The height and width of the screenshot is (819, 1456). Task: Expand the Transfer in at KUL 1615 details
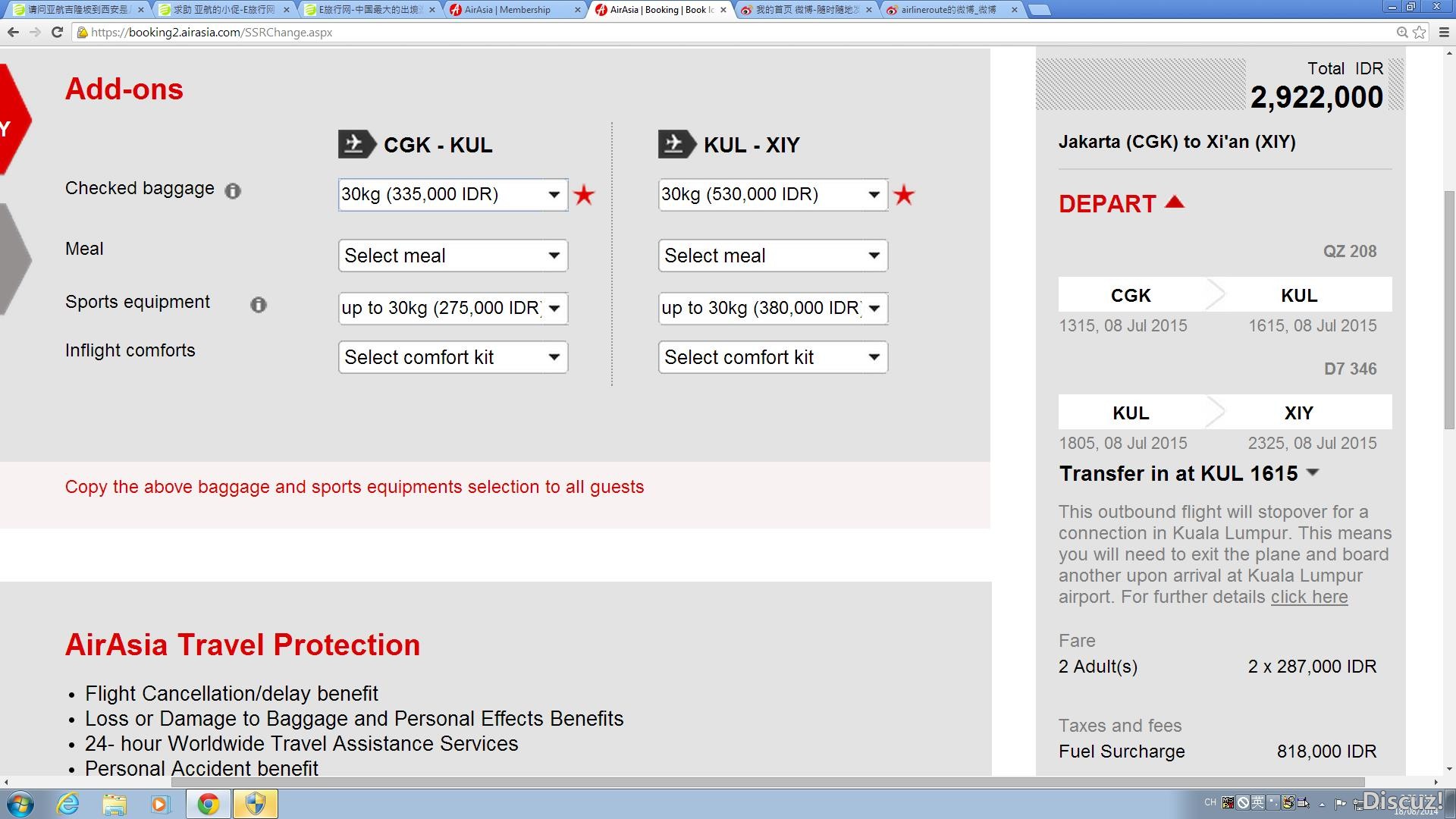point(1313,472)
